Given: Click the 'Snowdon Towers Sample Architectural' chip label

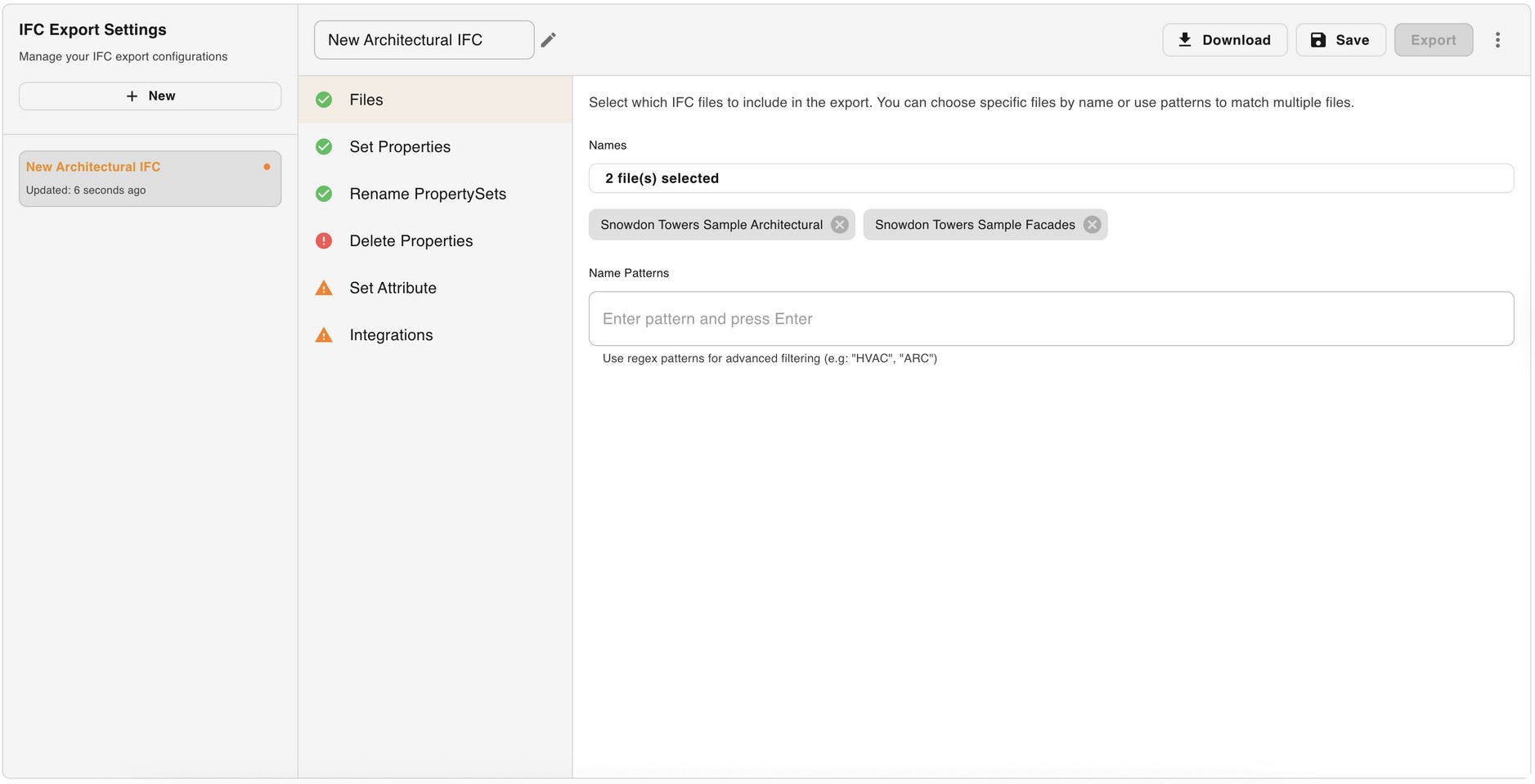Looking at the screenshot, I should click(x=711, y=225).
